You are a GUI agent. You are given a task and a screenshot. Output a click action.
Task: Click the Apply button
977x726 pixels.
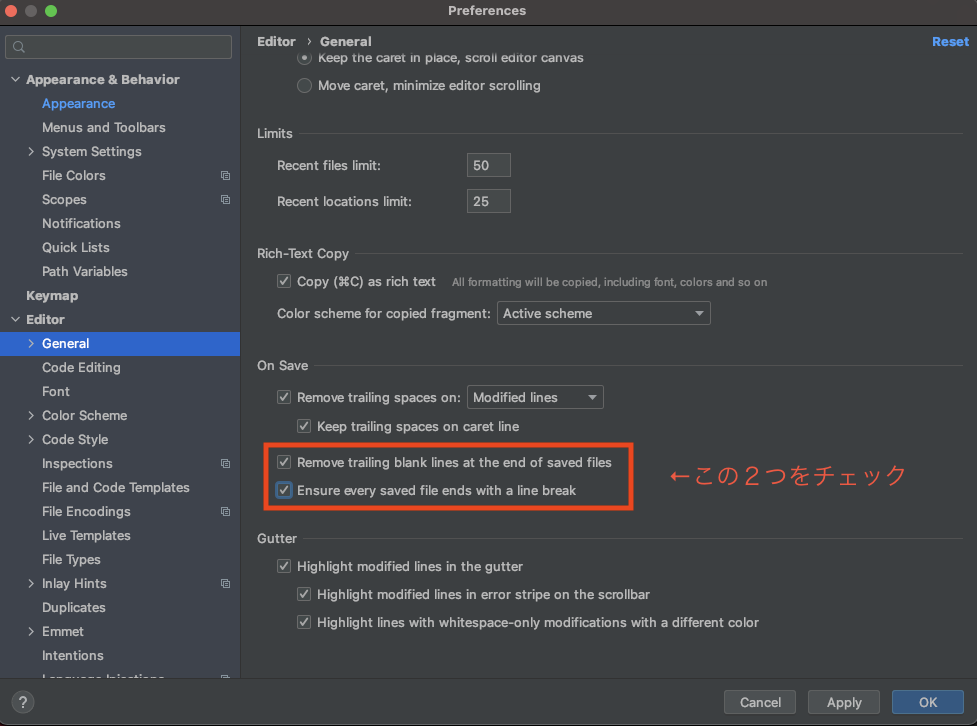click(844, 702)
